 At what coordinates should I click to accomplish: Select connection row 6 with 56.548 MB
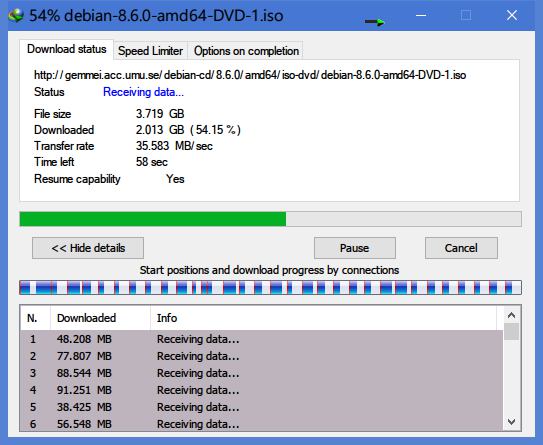[x=261, y=424]
